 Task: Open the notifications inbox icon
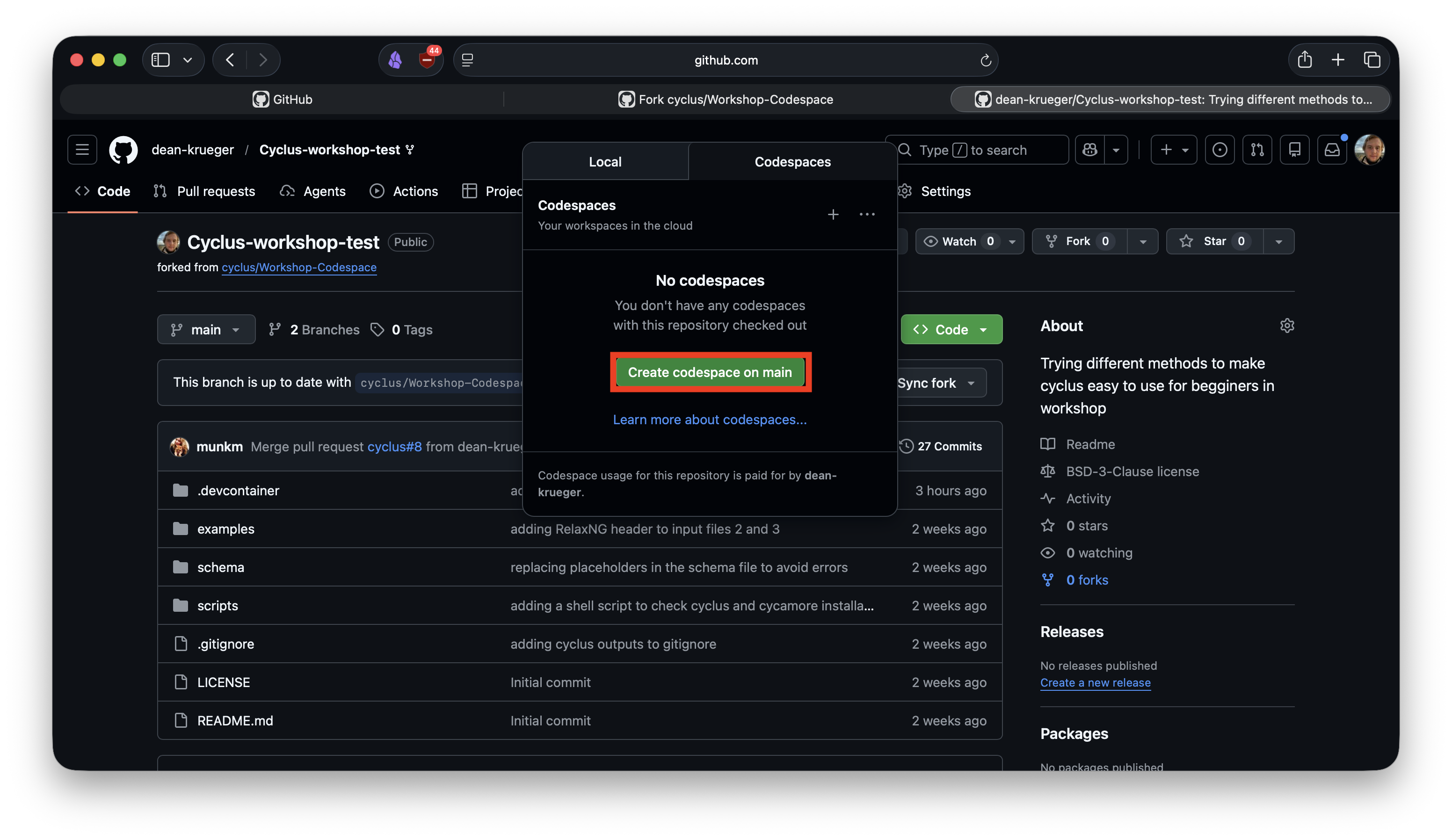[x=1332, y=150]
